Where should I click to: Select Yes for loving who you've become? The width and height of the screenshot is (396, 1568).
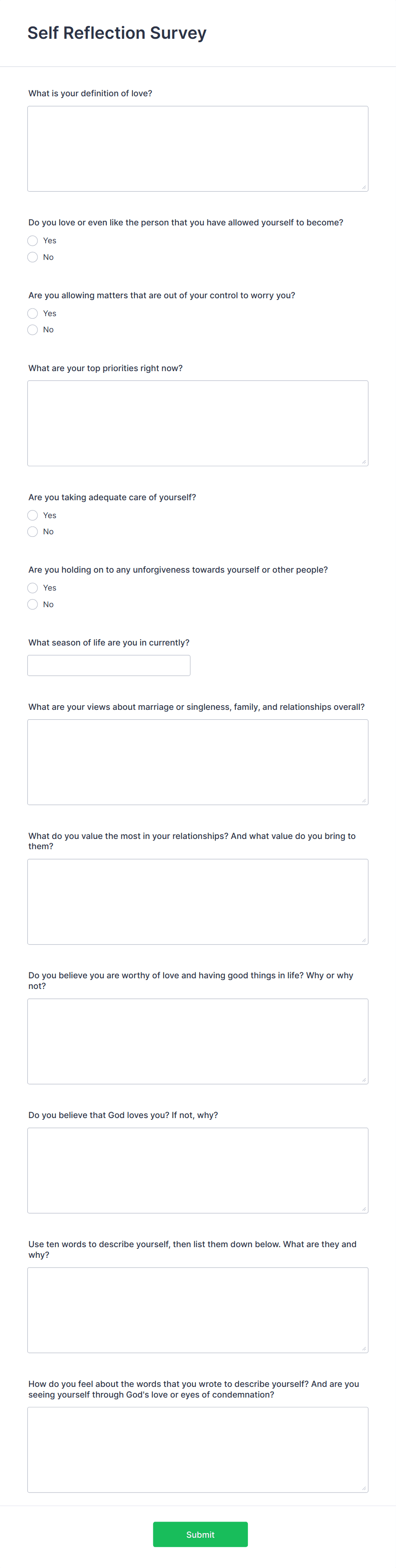pyautogui.click(x=33, y=240)
